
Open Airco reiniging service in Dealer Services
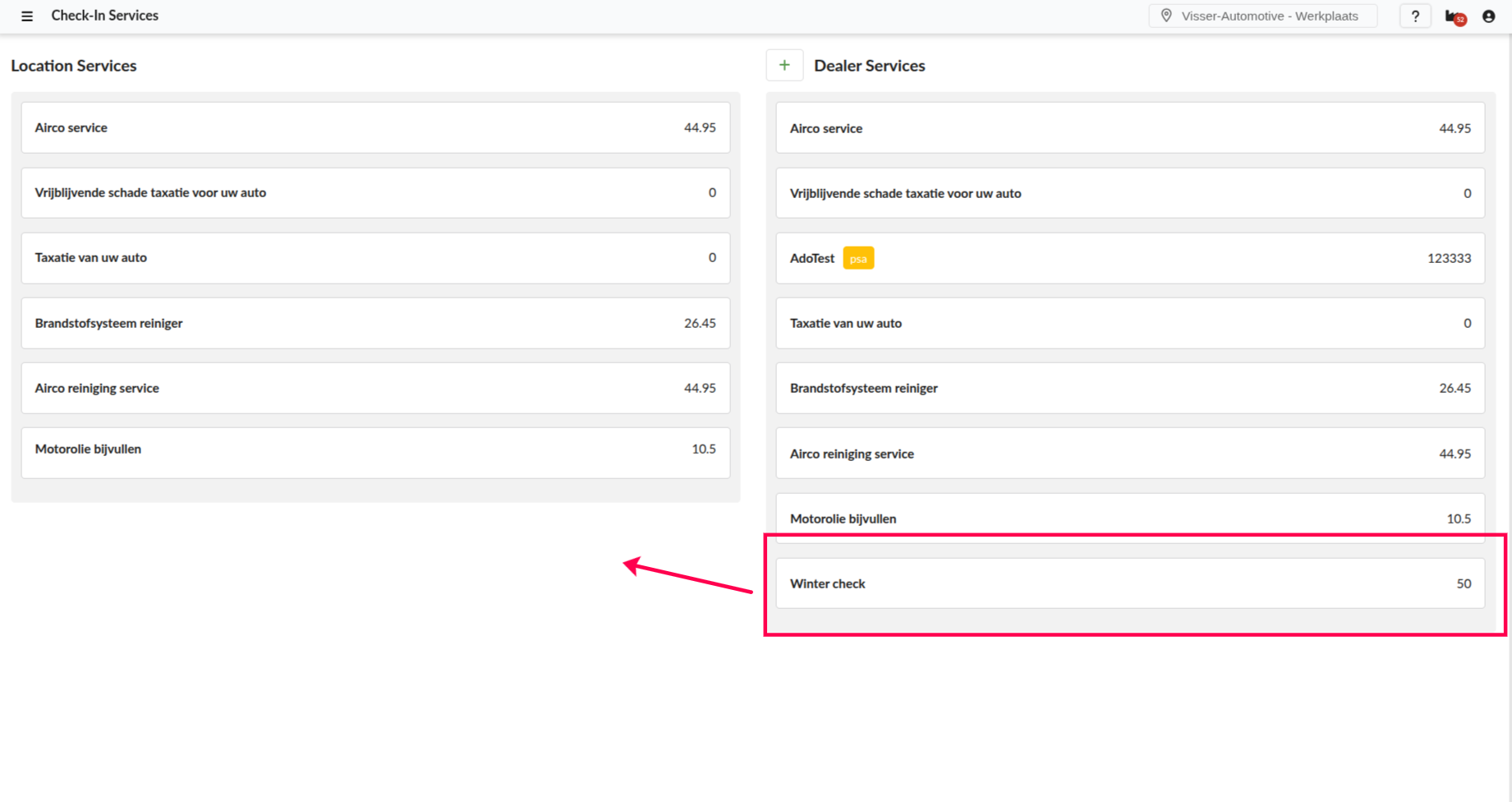point(1130,454)
